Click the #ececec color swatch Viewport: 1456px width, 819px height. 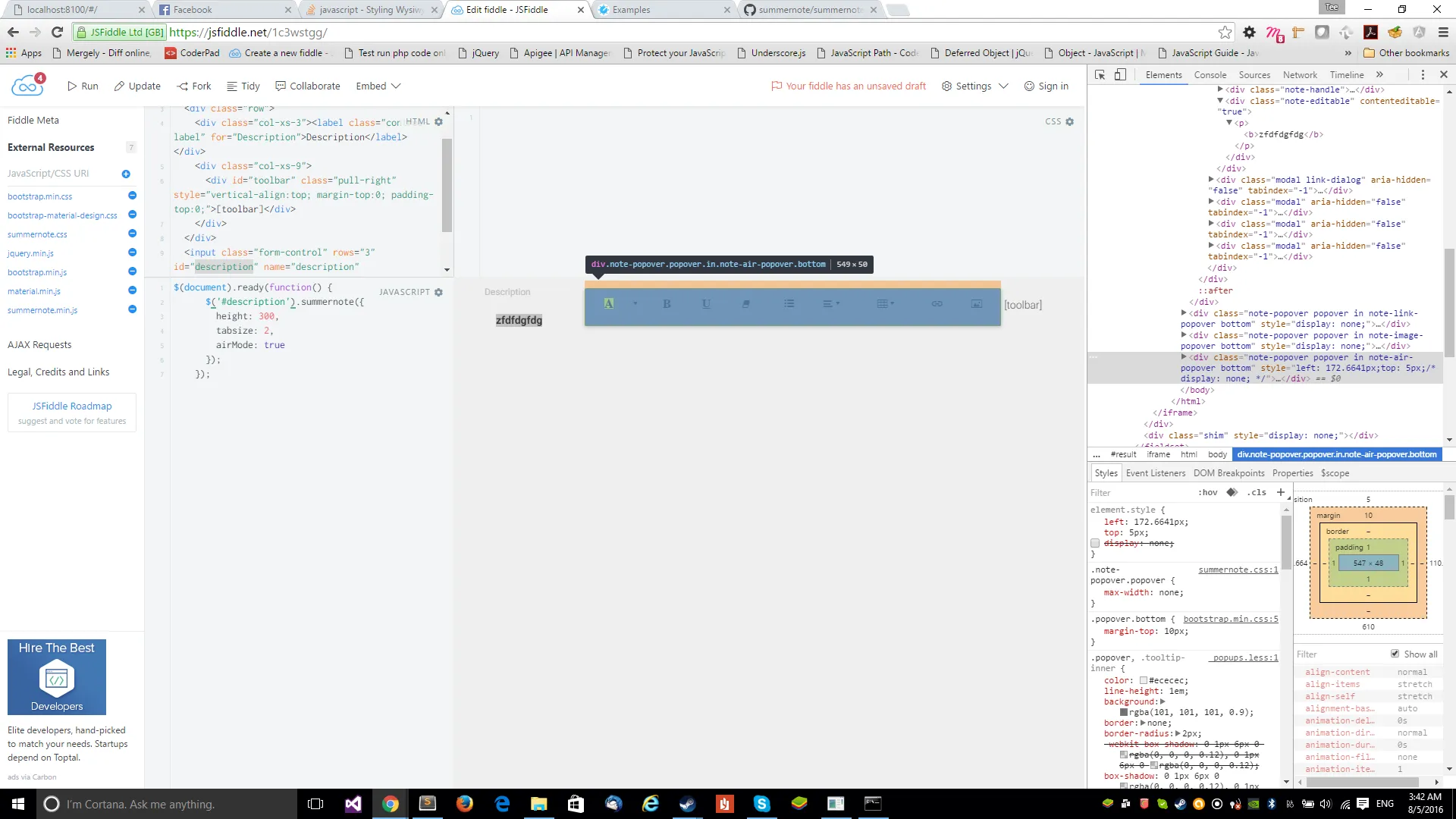click(1144, 681)
